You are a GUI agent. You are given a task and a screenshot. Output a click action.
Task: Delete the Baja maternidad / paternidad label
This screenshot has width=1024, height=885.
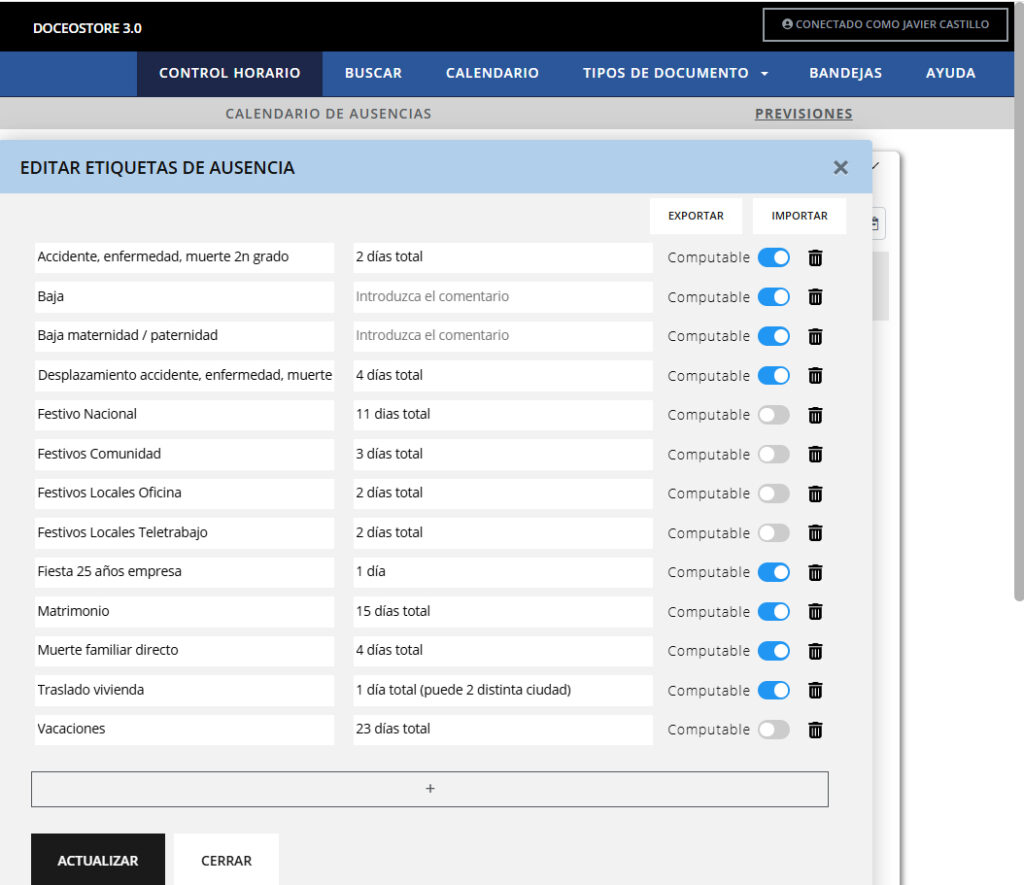[x=815, y=336]
